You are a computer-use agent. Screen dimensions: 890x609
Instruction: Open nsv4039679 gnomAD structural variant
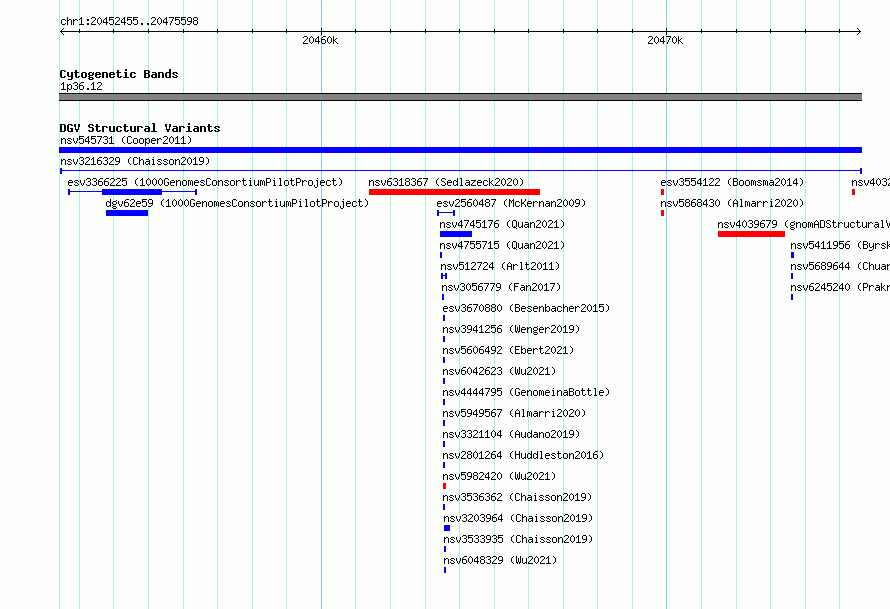803,224
